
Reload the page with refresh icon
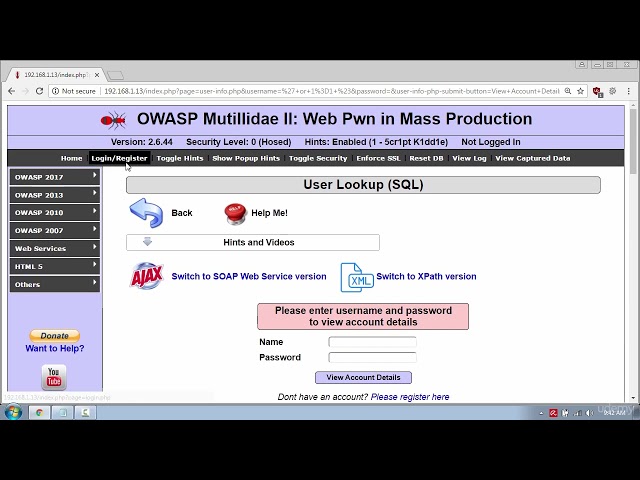pyautogui.click(x=39, y=91)
